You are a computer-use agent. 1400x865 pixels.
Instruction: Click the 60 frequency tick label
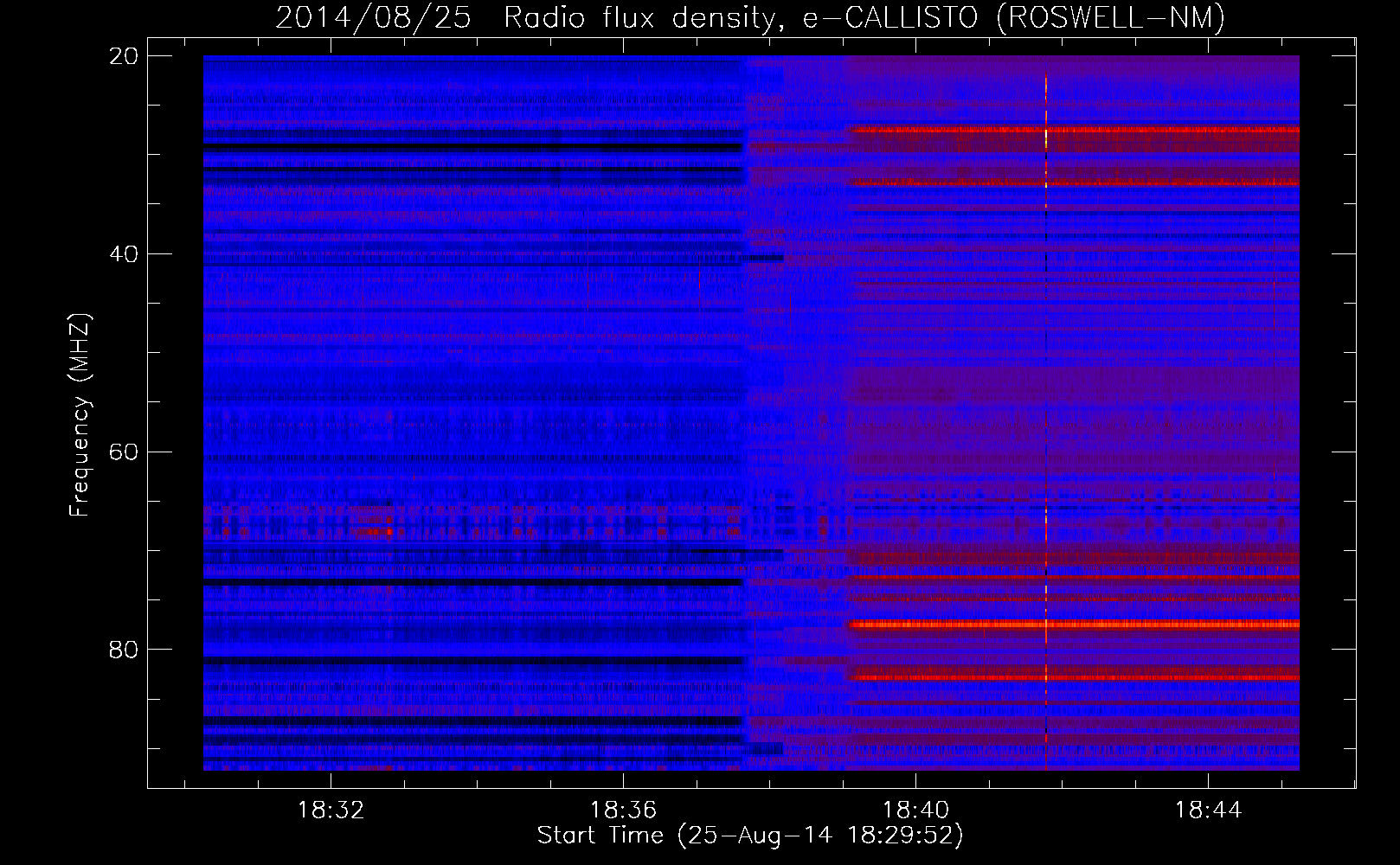[125, 452]
